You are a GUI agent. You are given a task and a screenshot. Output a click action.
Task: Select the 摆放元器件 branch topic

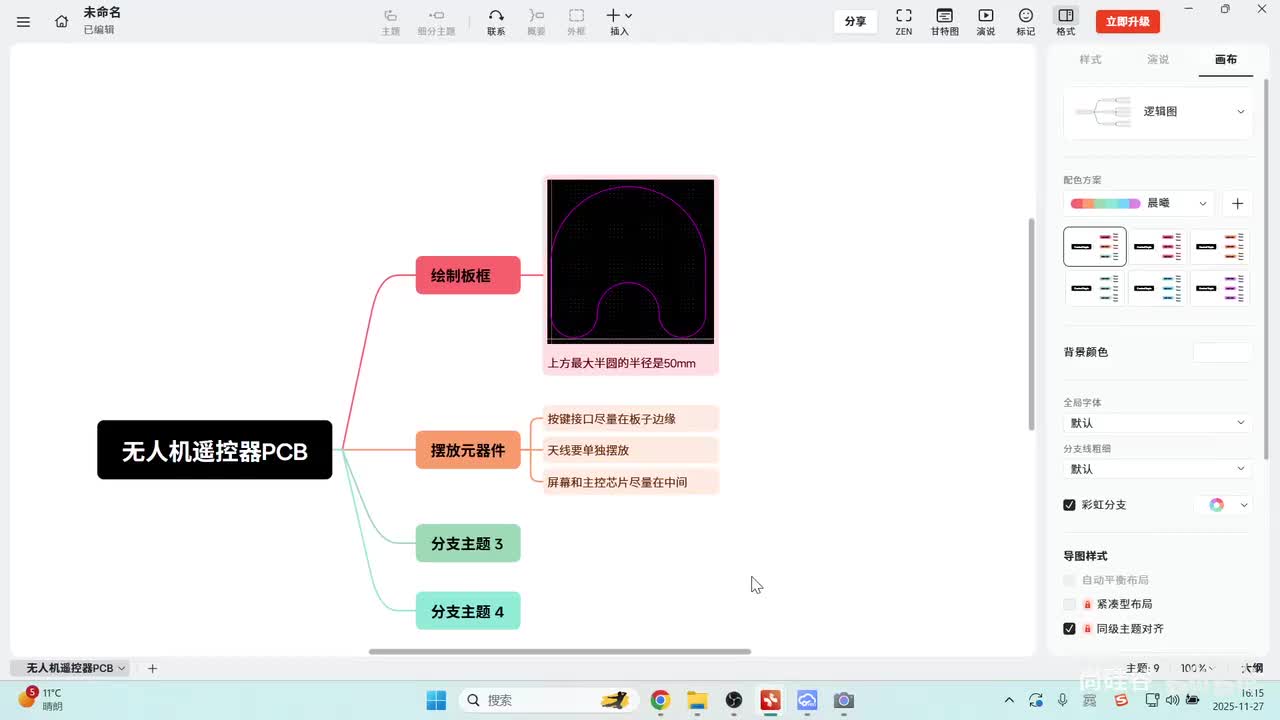click(468, 450)
